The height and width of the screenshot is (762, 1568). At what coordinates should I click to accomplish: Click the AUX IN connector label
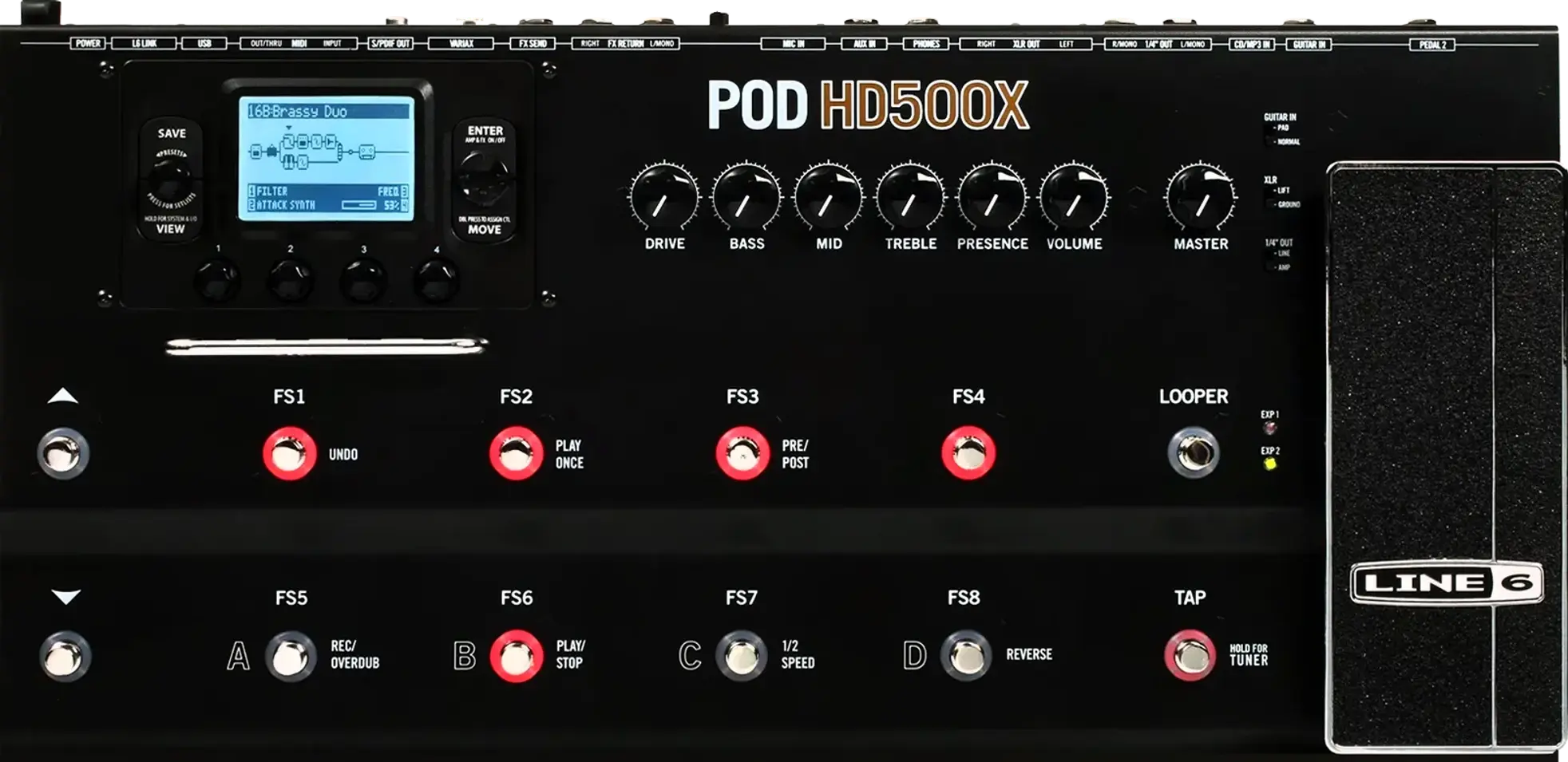pos(864,43)
